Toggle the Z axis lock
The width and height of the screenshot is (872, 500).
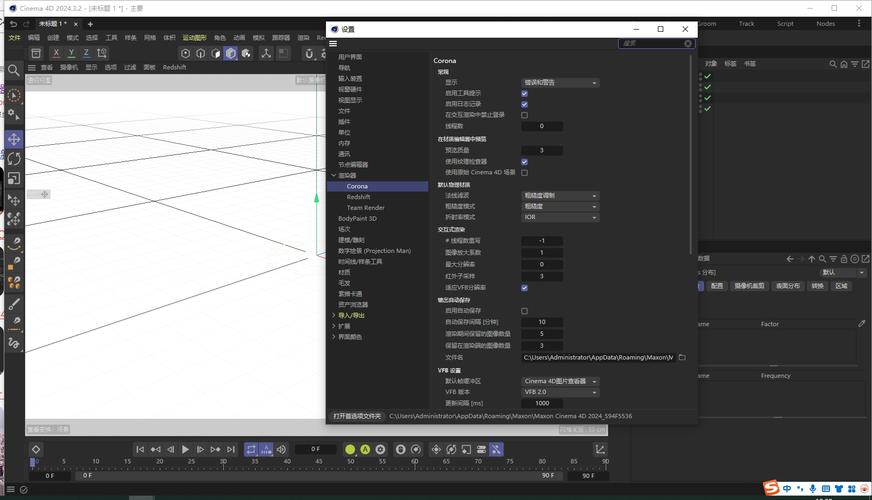(86, 53)
